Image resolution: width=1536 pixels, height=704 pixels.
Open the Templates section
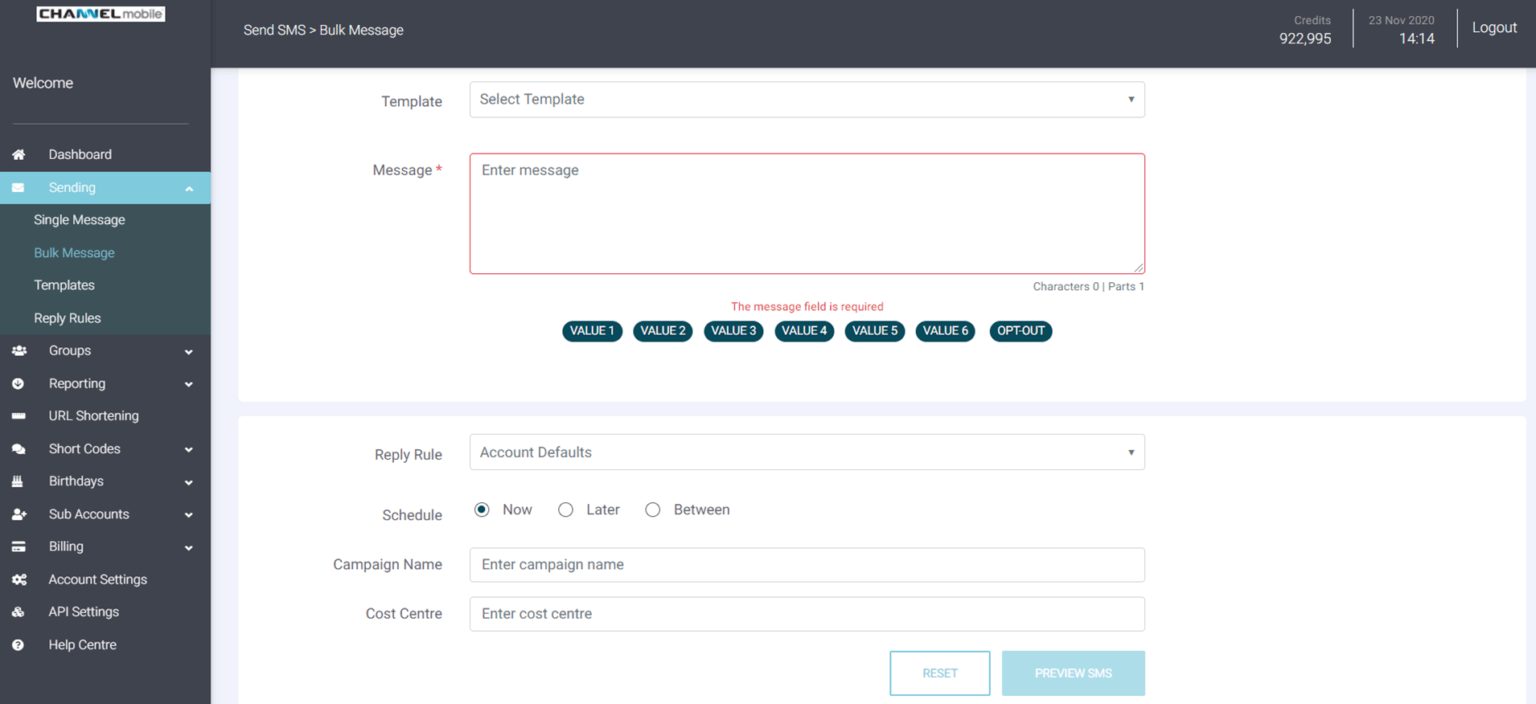[x=64, y=285]
